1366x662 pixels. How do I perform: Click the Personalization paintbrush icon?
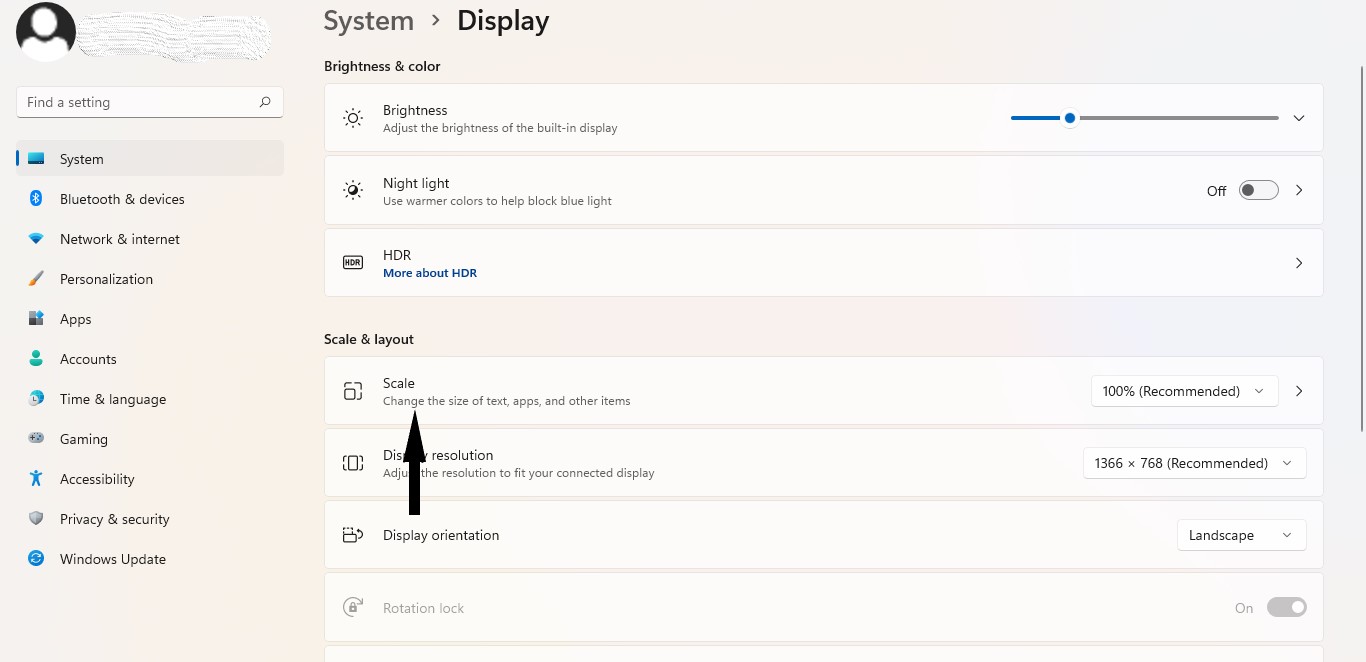tap(36, 279)
